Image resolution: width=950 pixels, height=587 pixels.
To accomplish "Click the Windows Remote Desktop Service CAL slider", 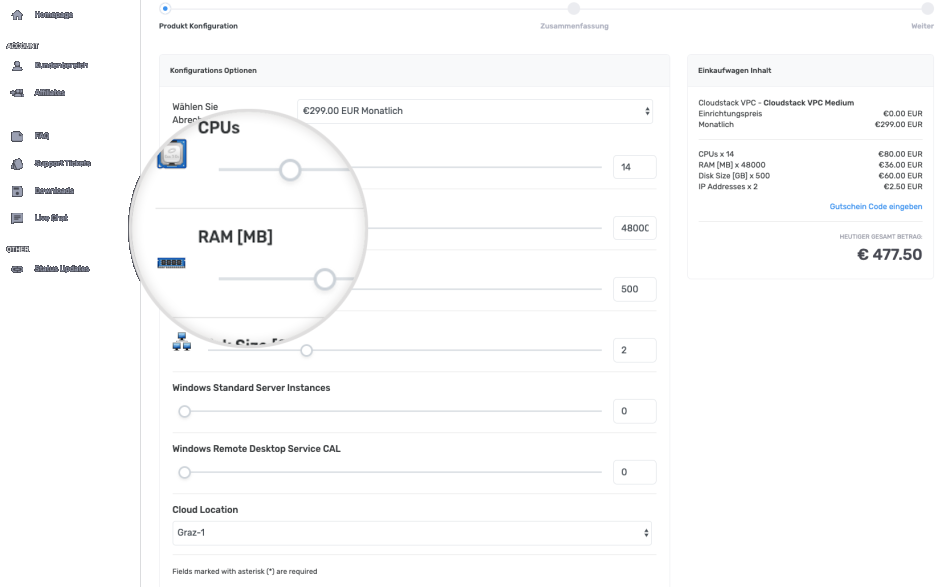I will pos(185,472).
